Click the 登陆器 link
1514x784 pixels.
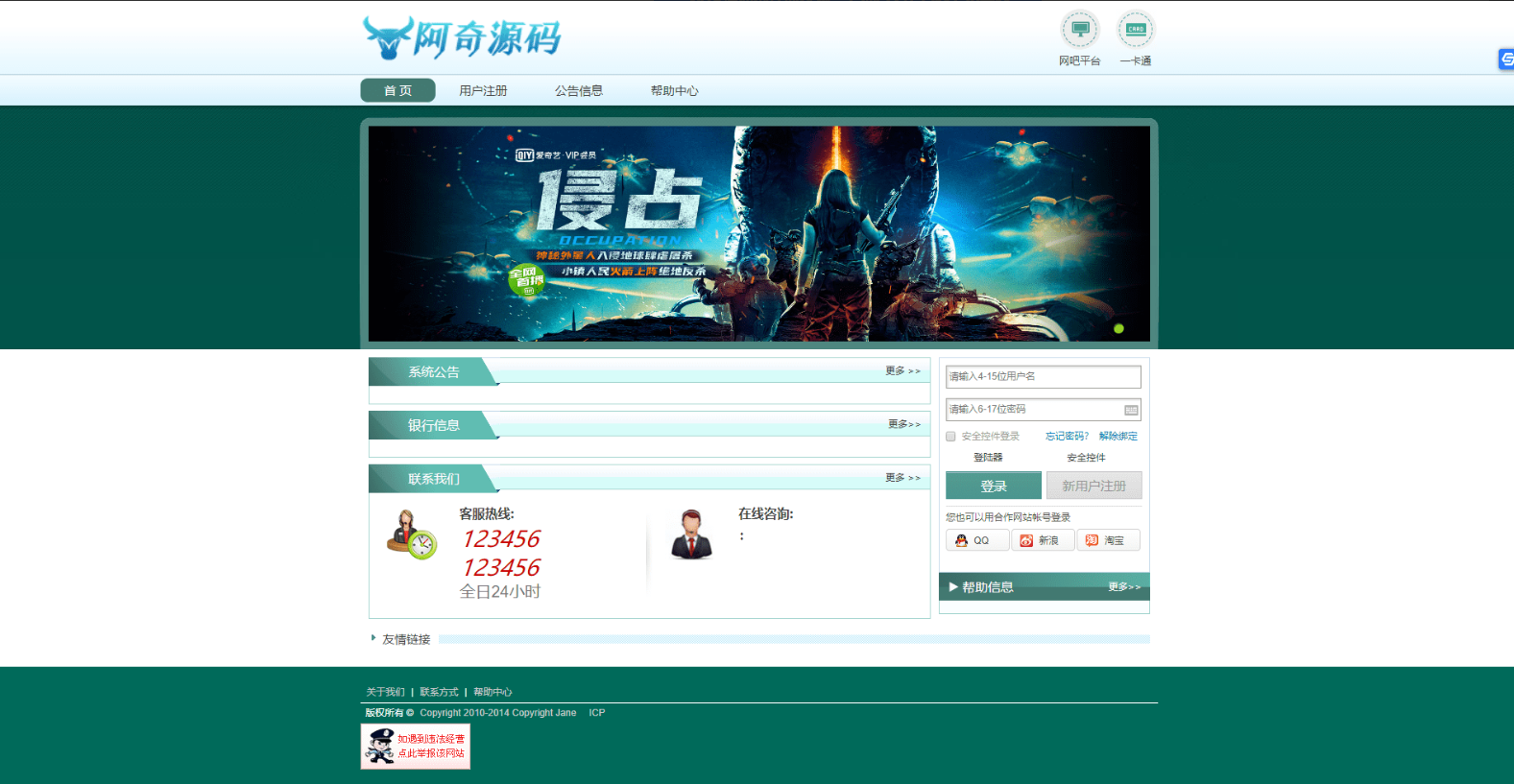pyautogui.click(x=988, y=458)
